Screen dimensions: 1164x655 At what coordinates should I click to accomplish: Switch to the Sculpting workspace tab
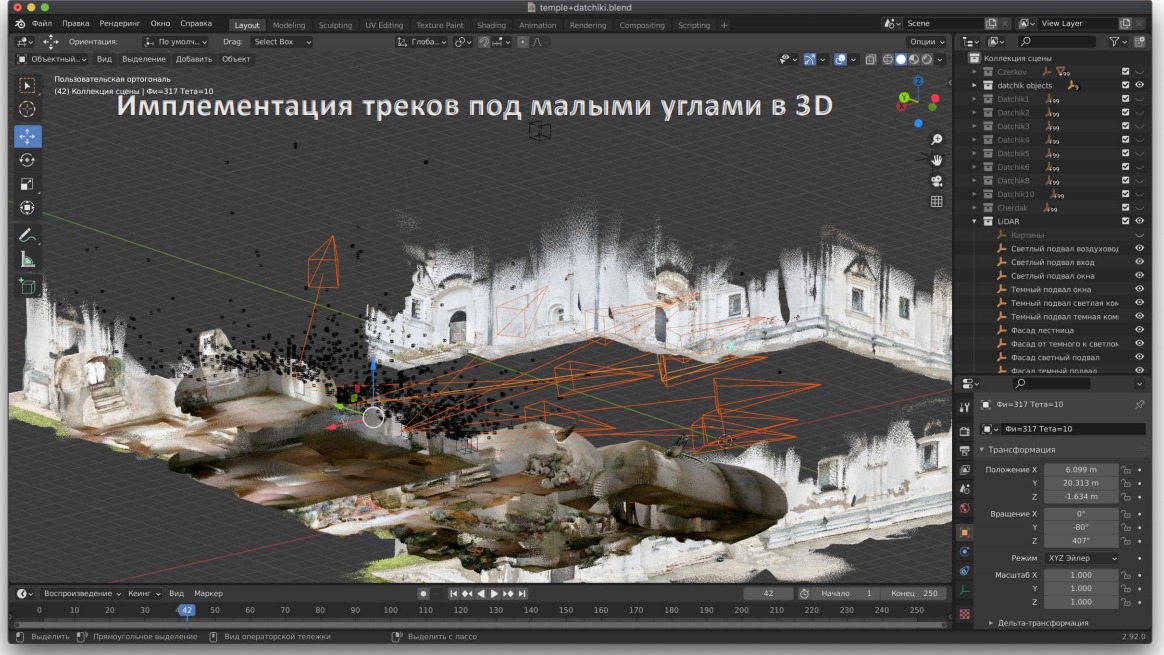point(335,25)
